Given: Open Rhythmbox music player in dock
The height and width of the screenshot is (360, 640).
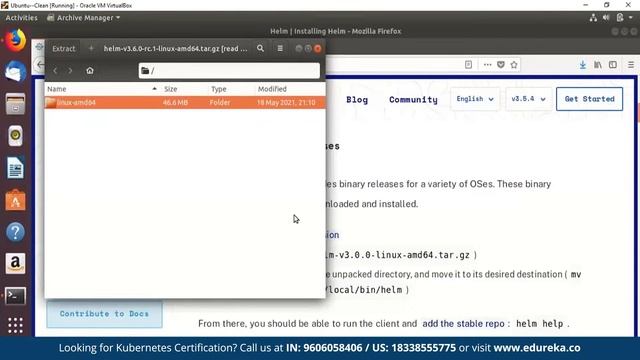Looking at the screenshot, I should [16, 136].
